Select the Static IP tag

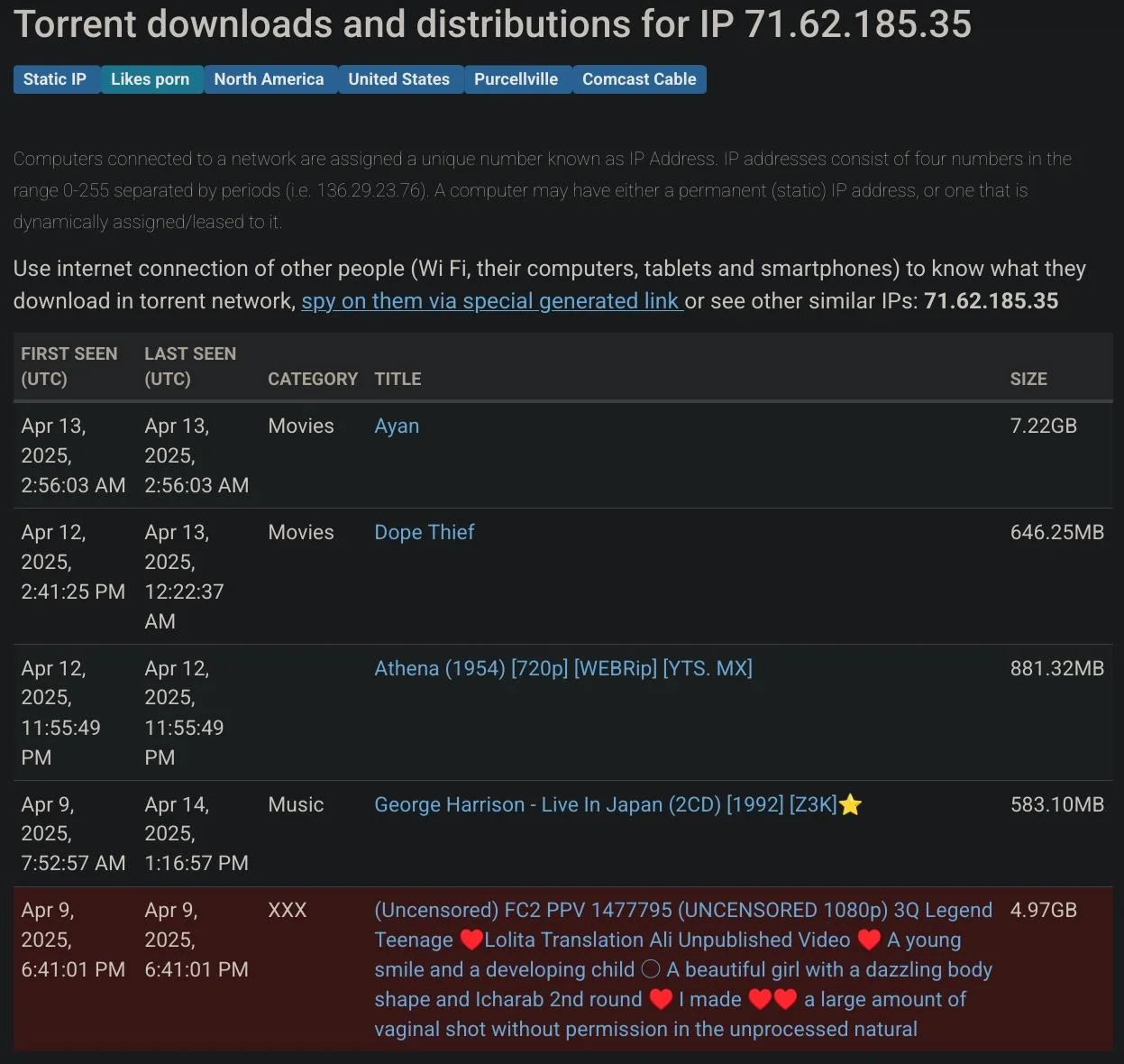55,79
